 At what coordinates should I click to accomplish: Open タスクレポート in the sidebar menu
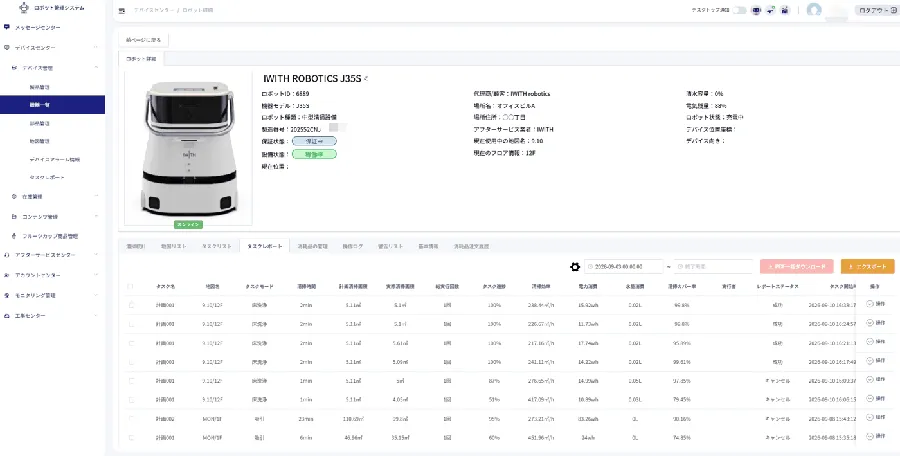(x=47, y=177)
